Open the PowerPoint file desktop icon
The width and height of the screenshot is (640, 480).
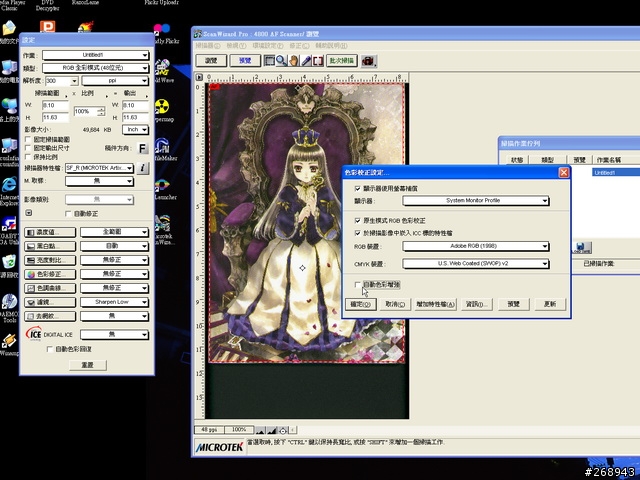(47, 27)
